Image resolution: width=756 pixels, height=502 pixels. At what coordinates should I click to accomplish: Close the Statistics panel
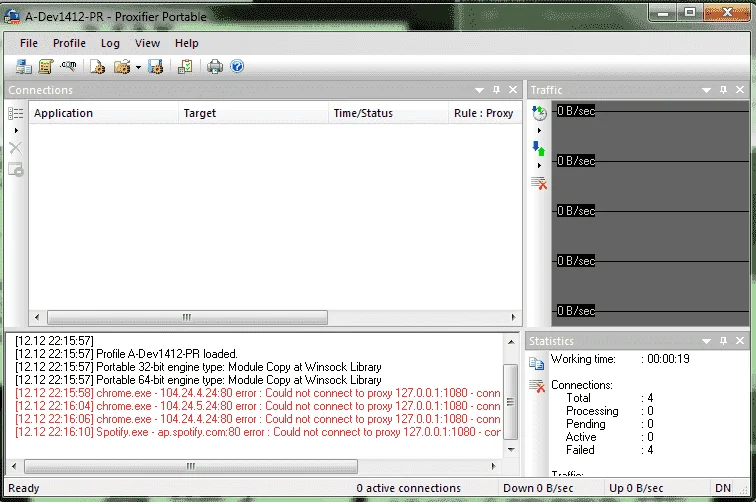740,341
